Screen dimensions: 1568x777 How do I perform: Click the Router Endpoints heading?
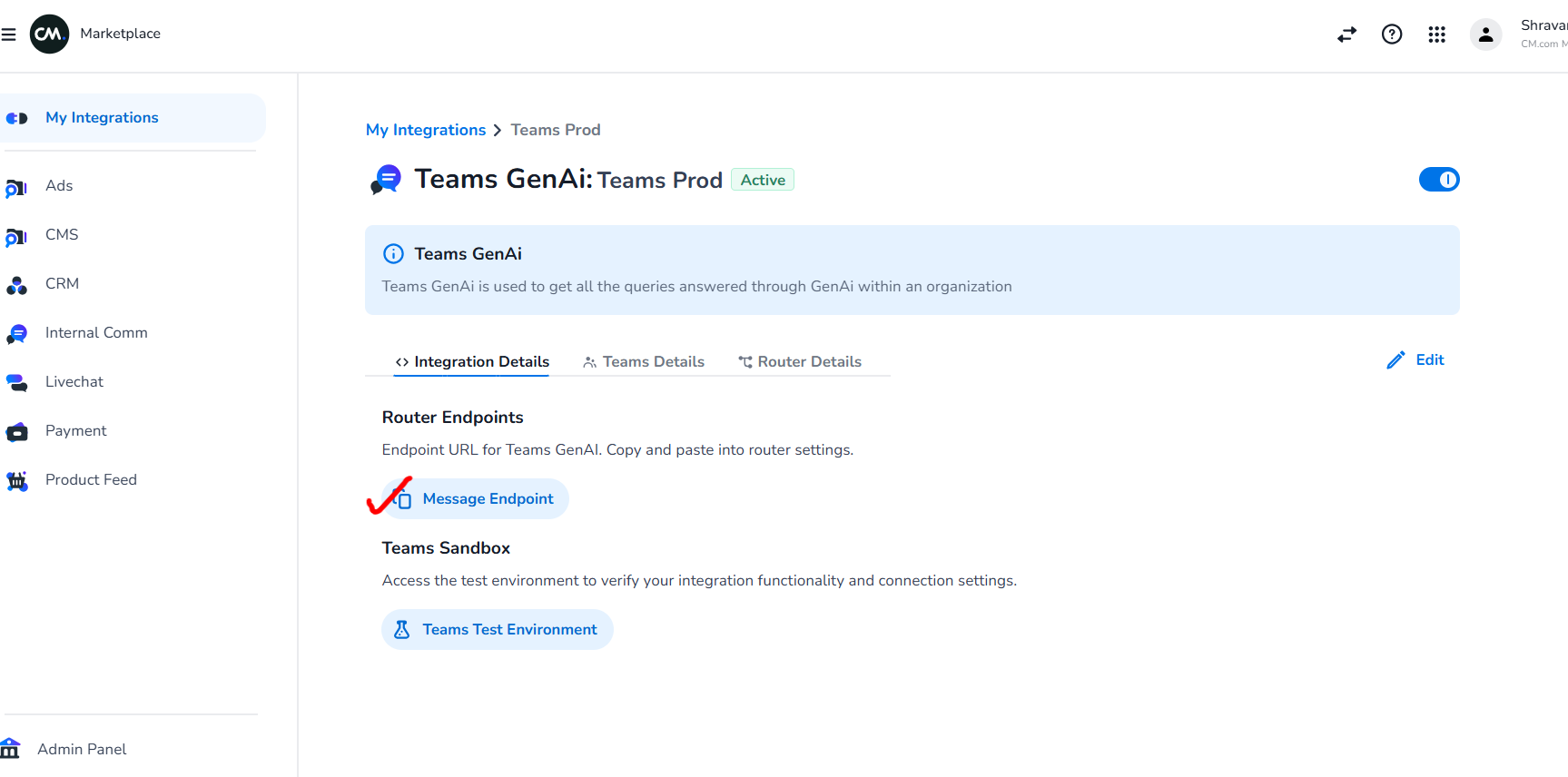453,418
